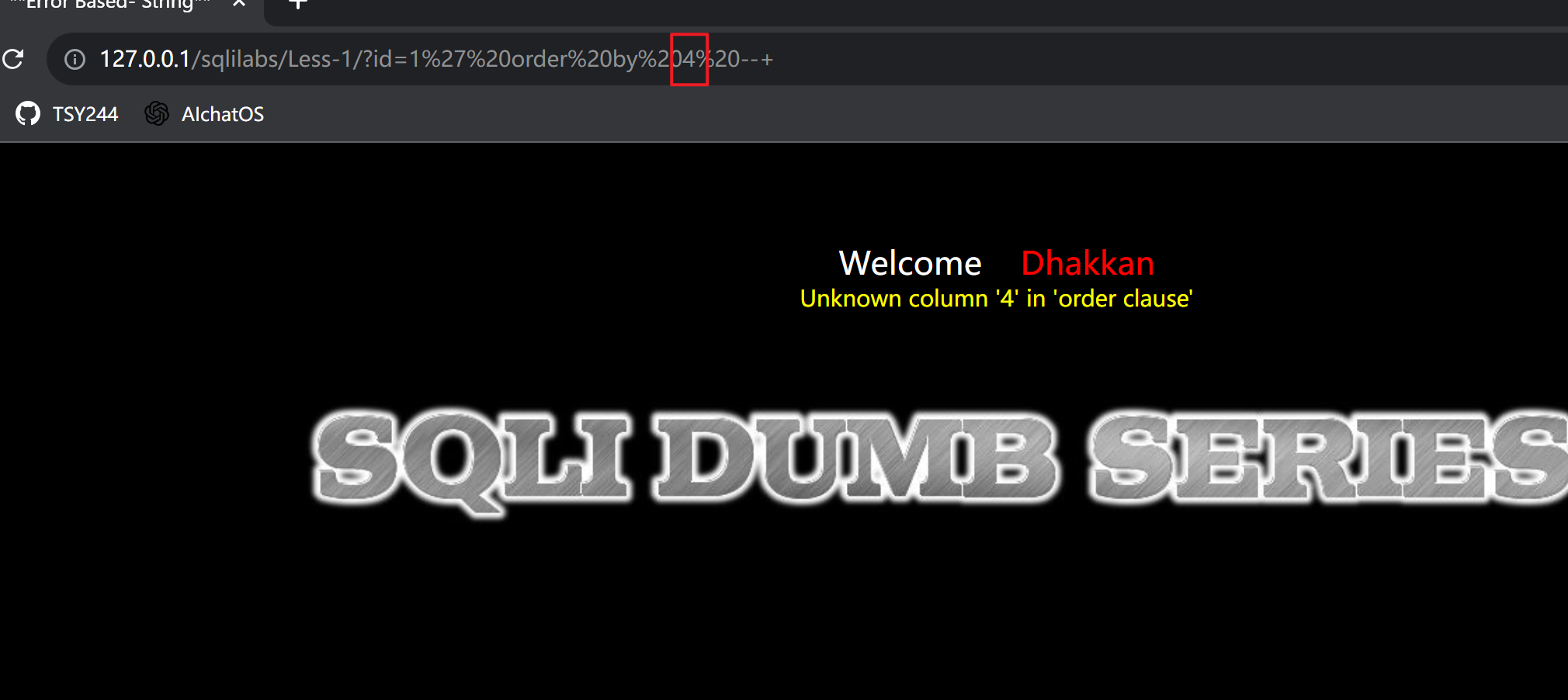
Task: Click the address bar URL text
Action: 436,59
